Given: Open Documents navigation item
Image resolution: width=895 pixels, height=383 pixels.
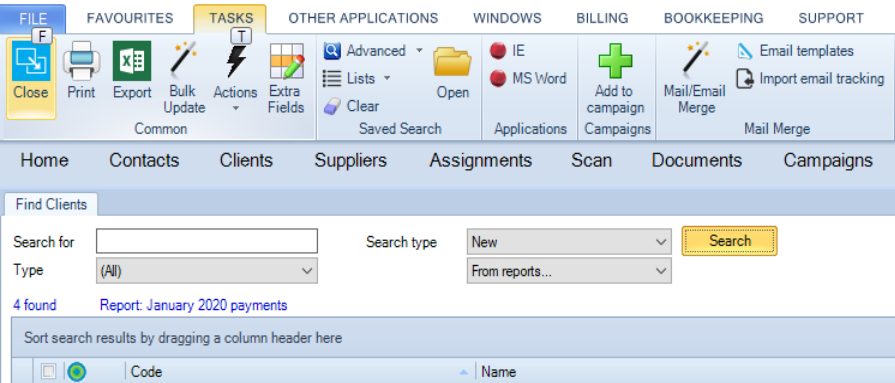Looking at the screenshot, I should (697, 160).
